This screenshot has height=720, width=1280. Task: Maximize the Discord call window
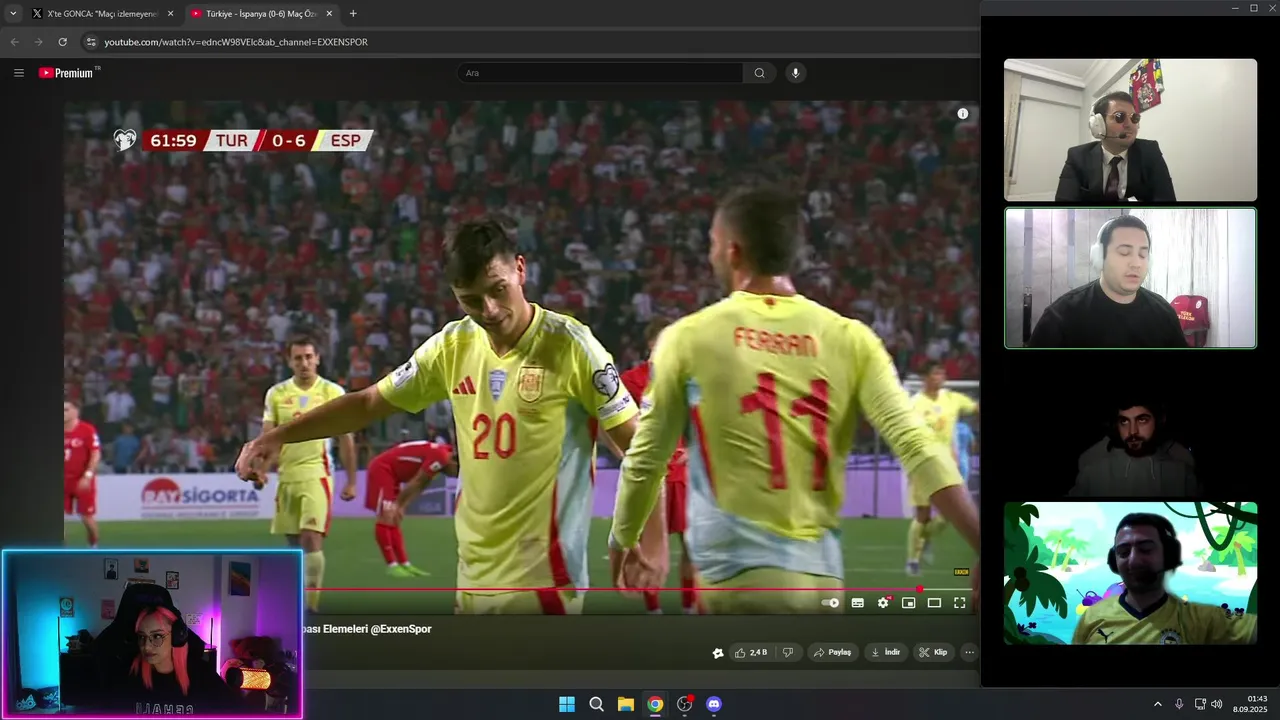pyautogui.click(x=1254, y=8)
